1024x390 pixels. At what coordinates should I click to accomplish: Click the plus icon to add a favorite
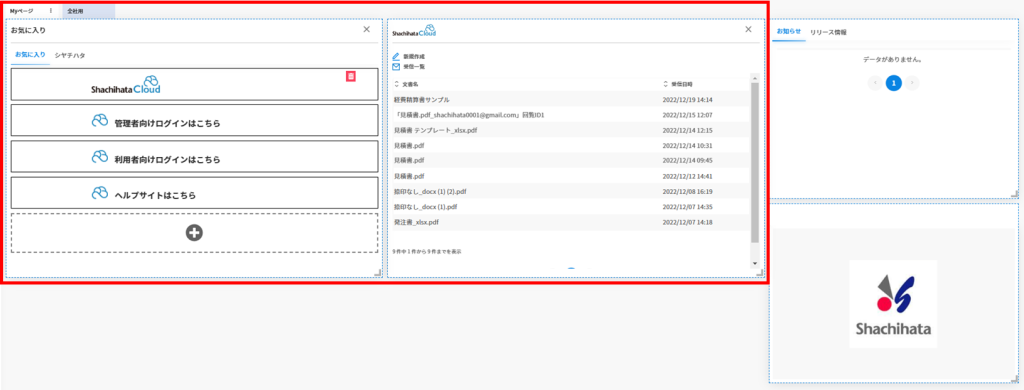click(x=194, y=233)
